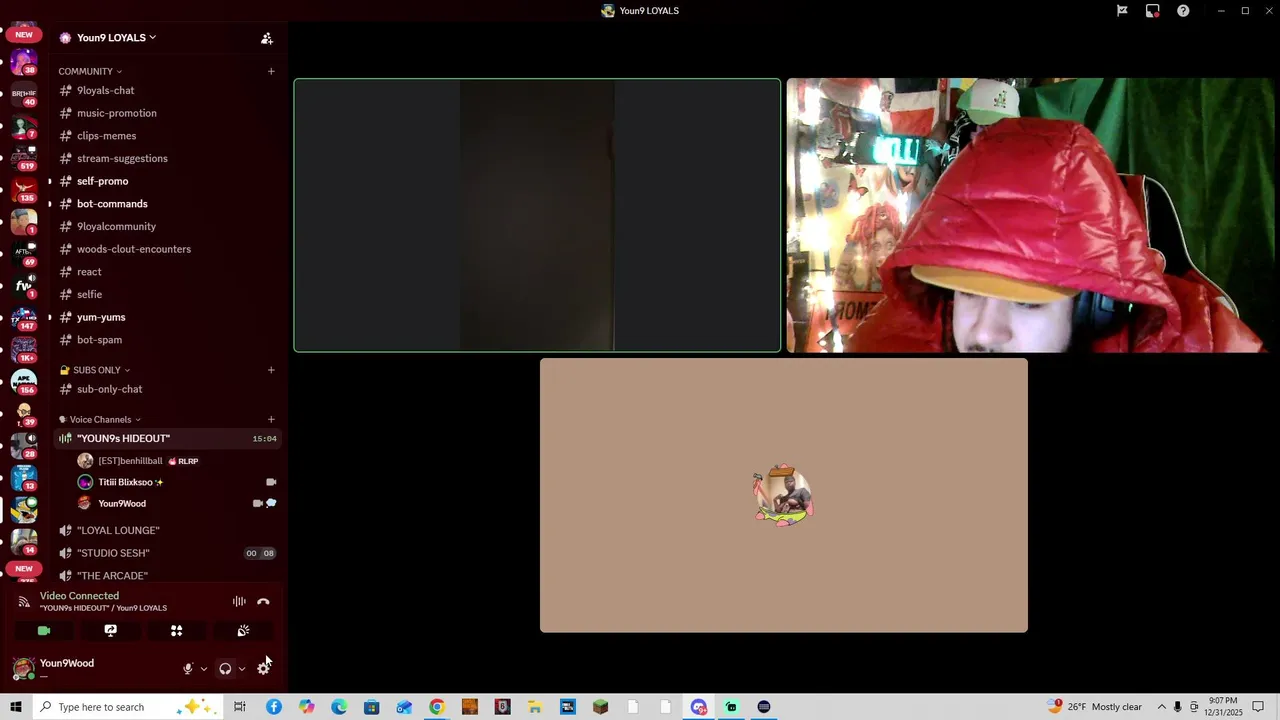The height and width of the screenshot is (720, 1280).
Task: Open server with 135 notification badge
Action: coord(24,190)
